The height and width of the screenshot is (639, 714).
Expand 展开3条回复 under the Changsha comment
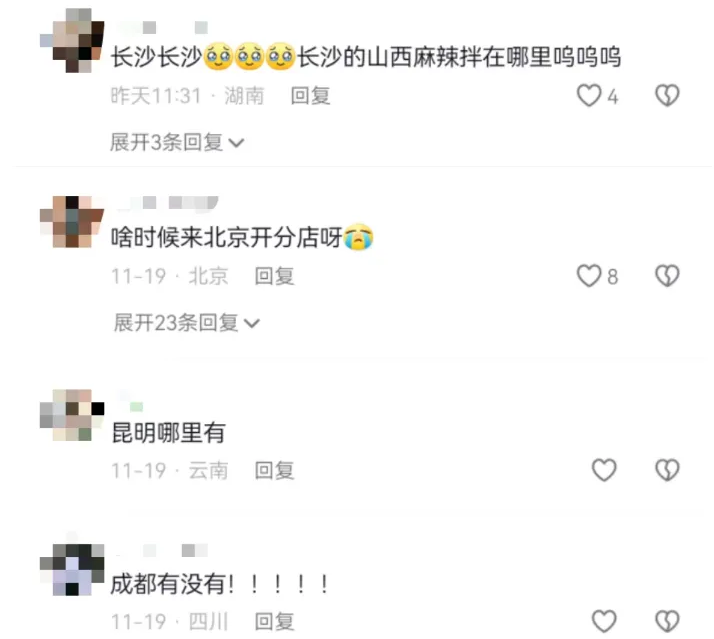point(177,143)
